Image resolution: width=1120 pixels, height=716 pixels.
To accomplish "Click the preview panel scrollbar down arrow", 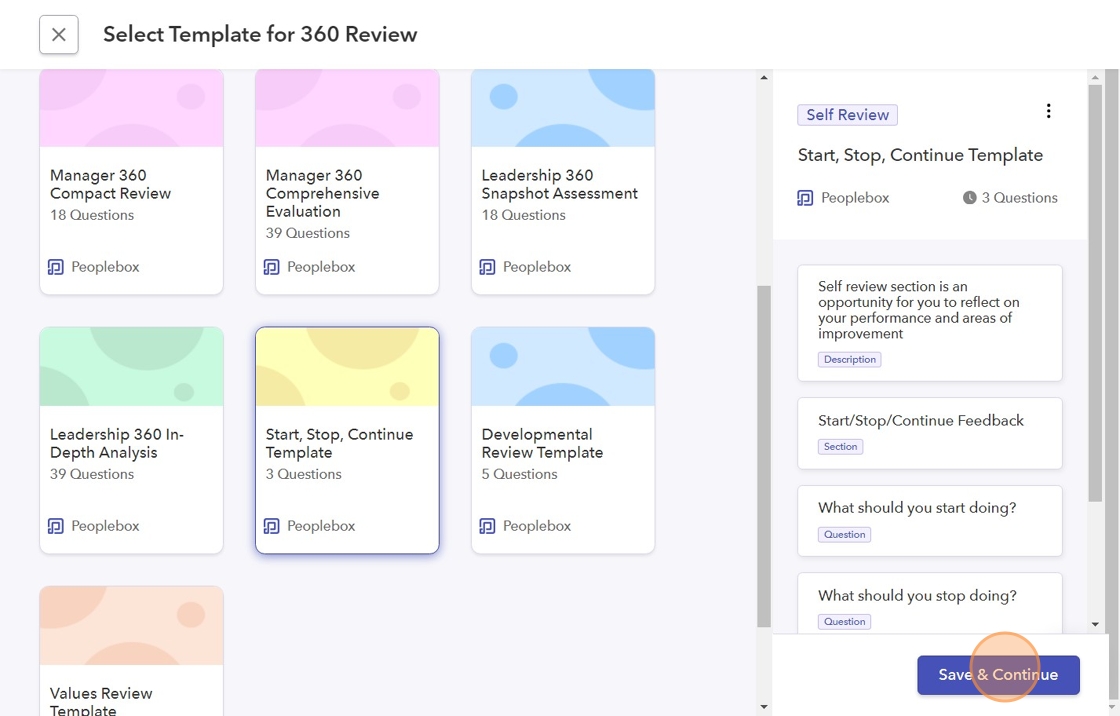I will point(1095,624).
